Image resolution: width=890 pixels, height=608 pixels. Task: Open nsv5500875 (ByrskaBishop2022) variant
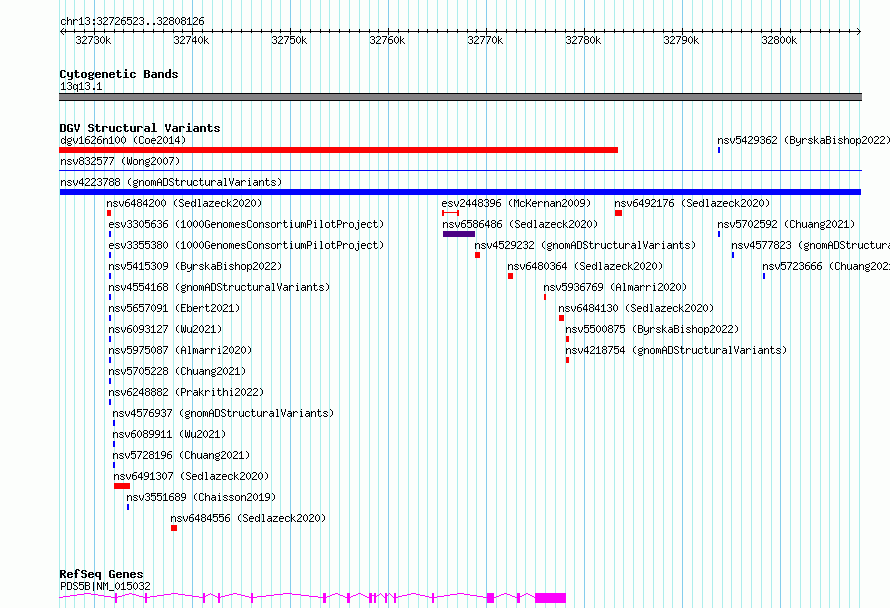[x=652, y=329]
